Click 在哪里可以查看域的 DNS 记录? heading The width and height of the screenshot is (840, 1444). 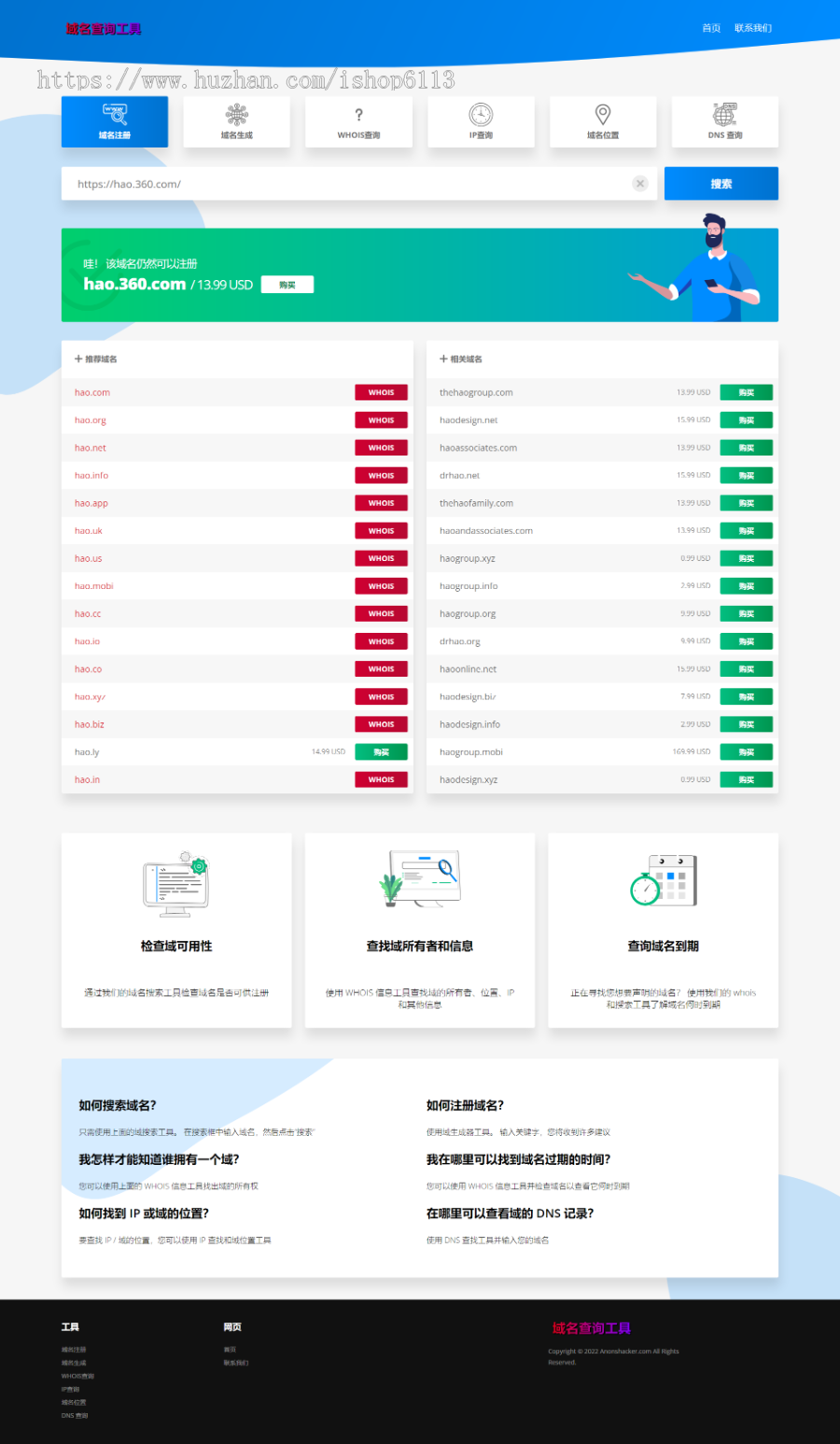click(x=510, y=1213)
